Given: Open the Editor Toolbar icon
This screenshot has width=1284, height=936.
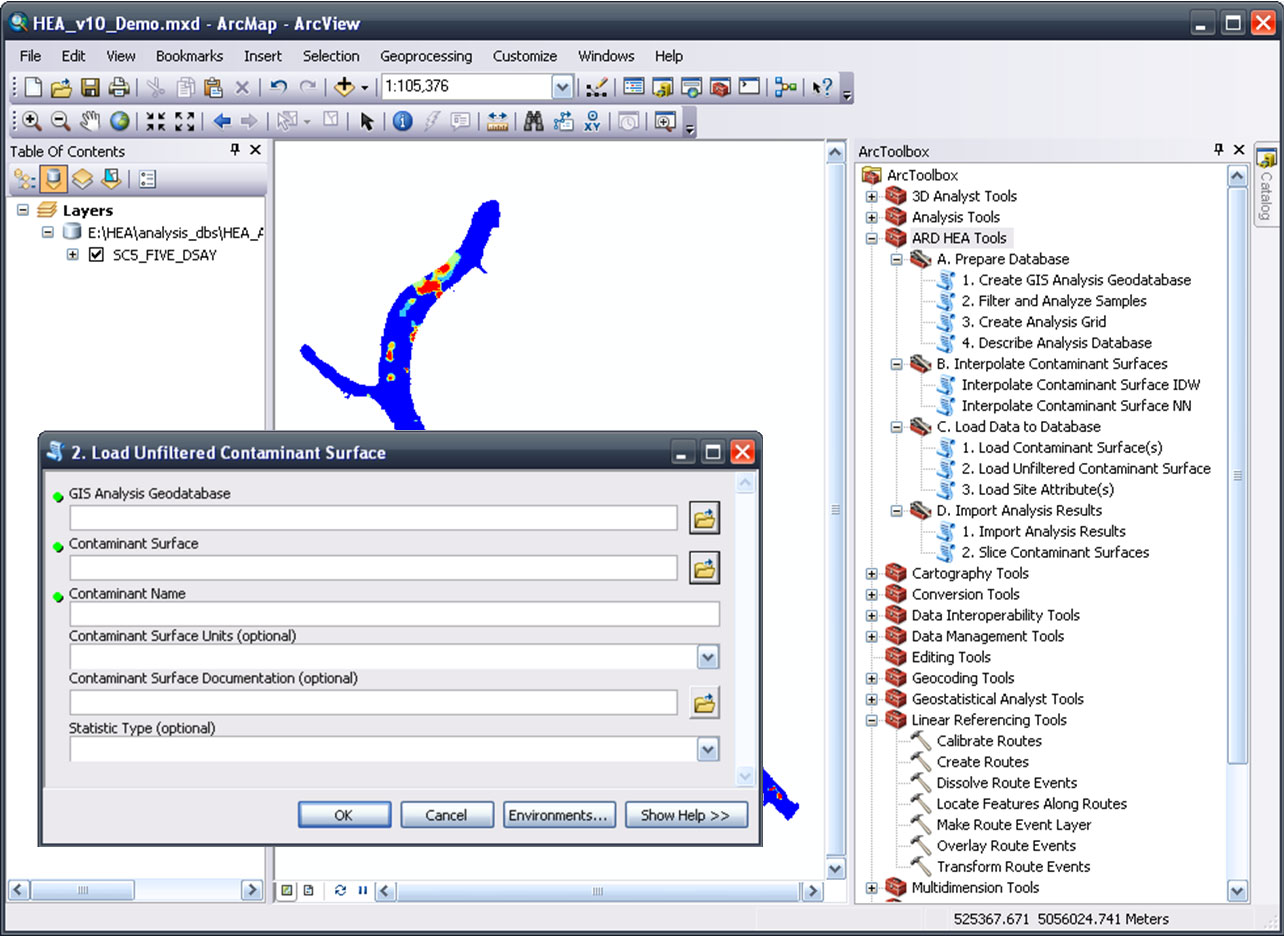Looking at the screenshot, I should click(x=597, y=87).
